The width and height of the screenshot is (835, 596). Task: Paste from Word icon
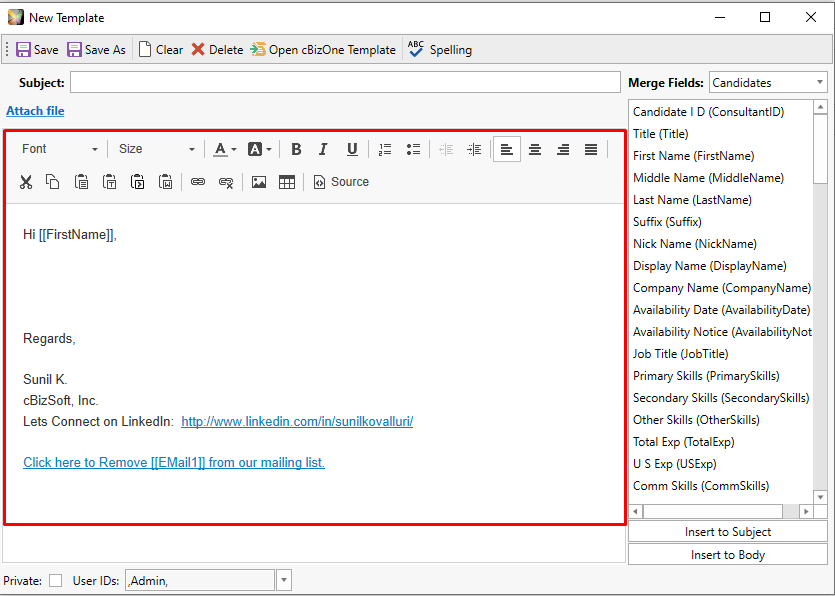pos(166,182)
